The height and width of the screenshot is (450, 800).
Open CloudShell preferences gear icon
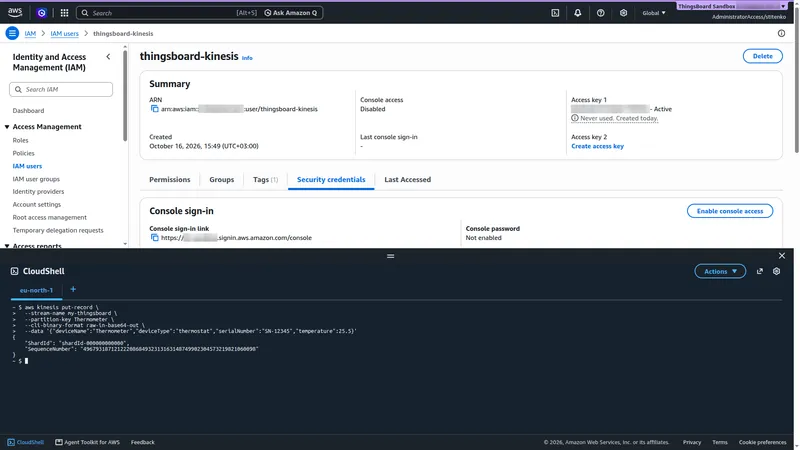point(776,271)
